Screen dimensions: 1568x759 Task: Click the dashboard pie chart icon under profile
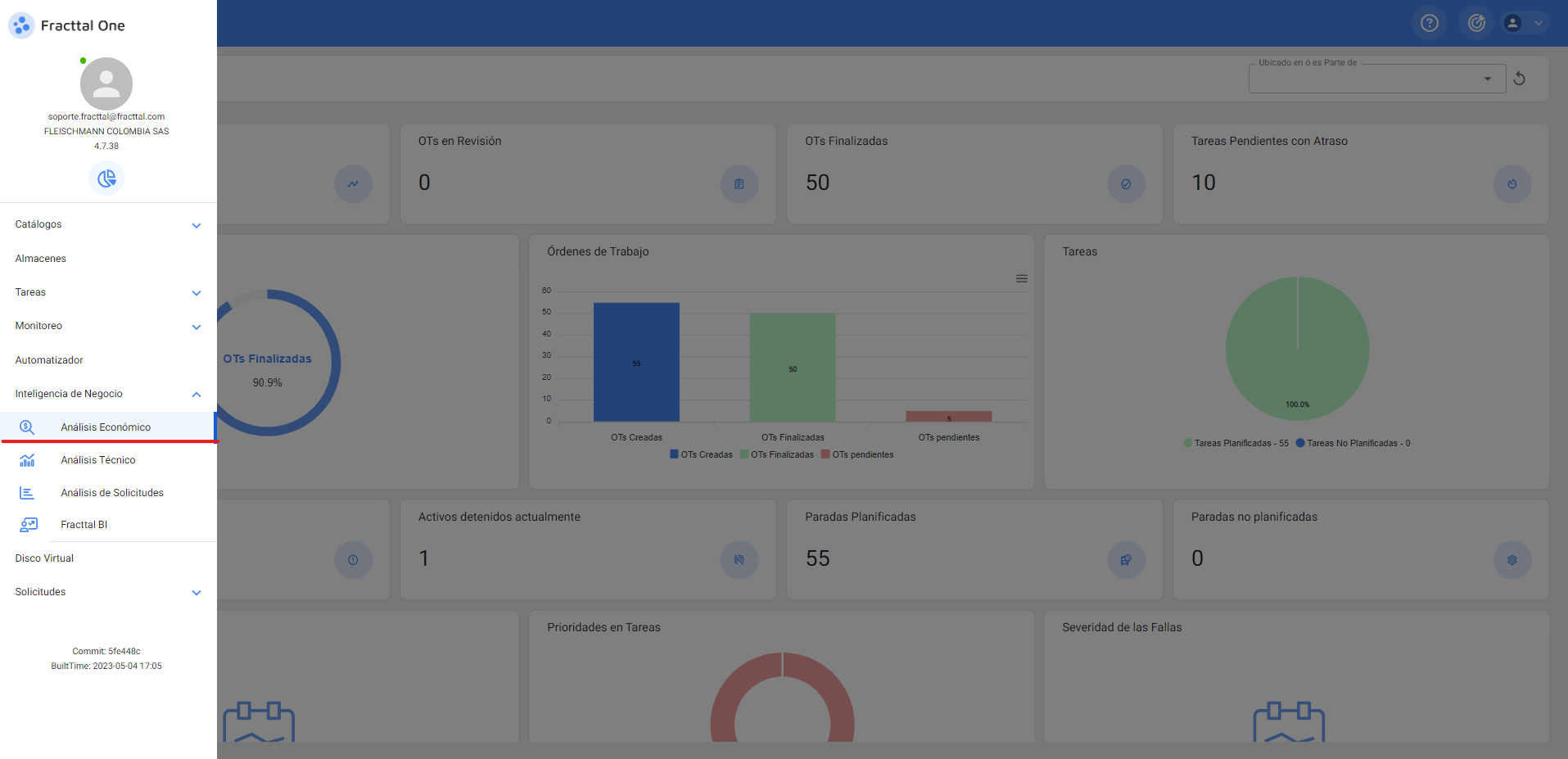[106, 178]
